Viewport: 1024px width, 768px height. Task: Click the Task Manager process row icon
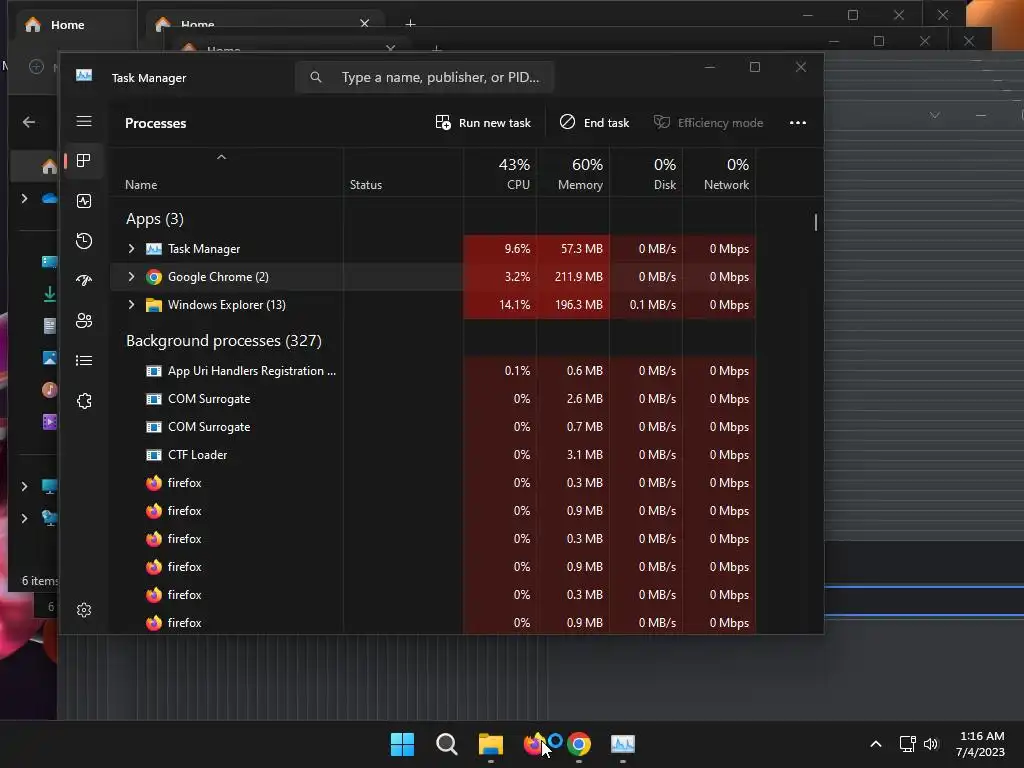[153, 249]
